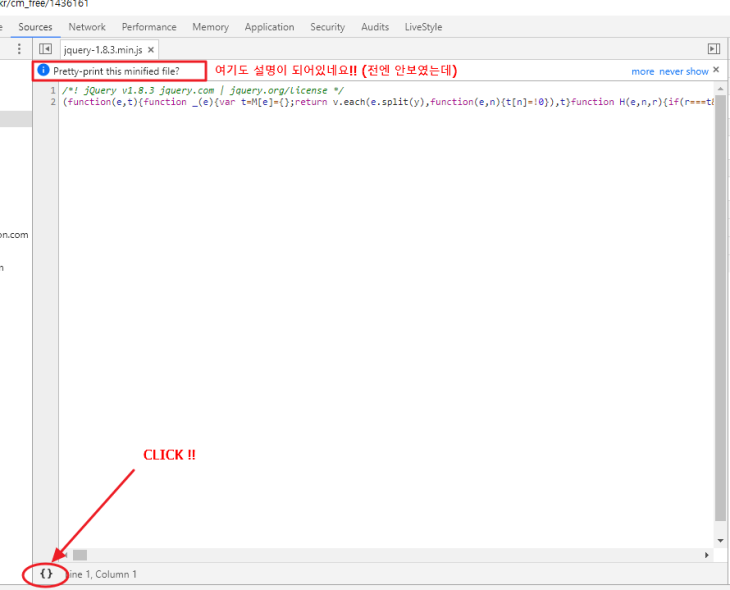Switch to the Sources tab
The height and width of the screenshot is (590, 730).
(35, 27)
